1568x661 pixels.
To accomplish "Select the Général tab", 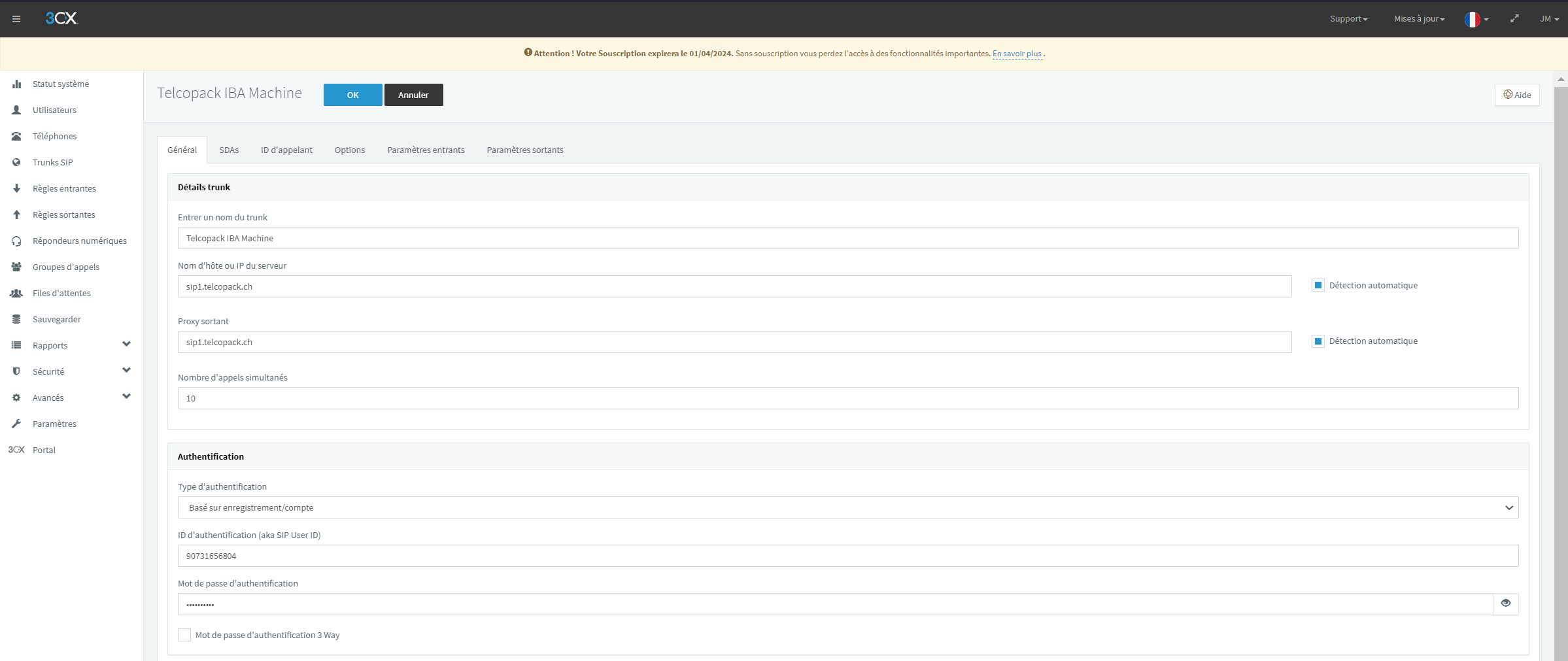I will click(x=182, y=150).
